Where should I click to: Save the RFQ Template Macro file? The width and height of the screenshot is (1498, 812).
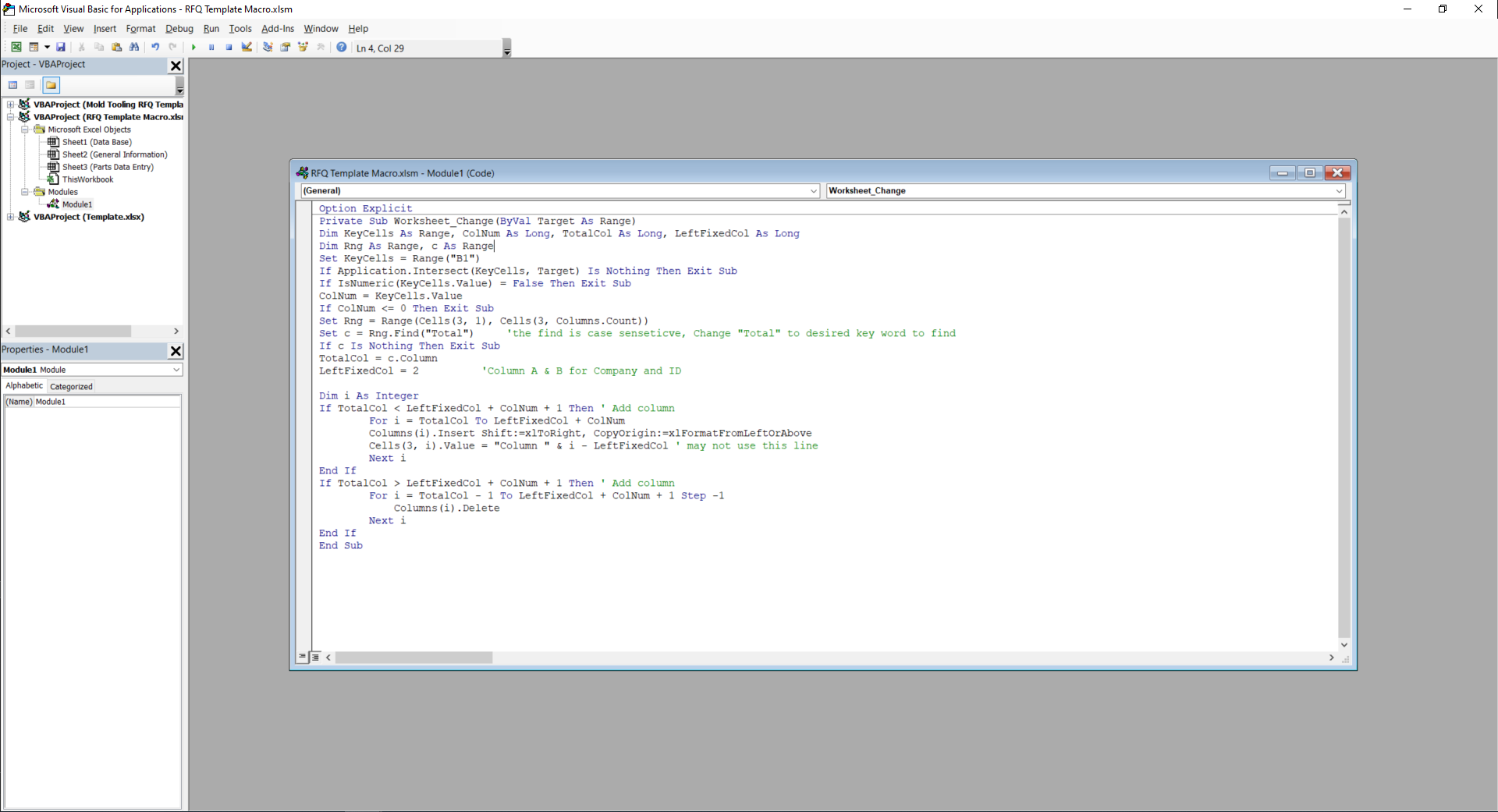pyautogui.click(x=61, y=48)
